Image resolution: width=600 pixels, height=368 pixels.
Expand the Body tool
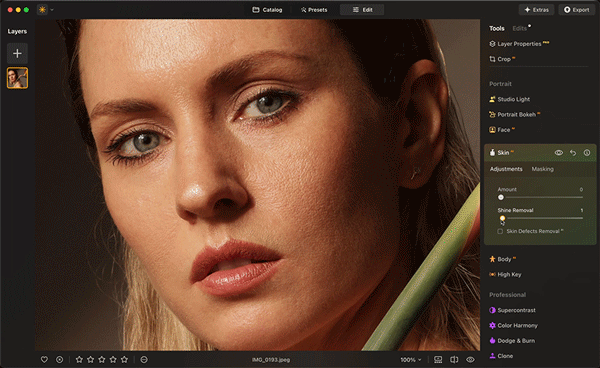pos(502,259)
